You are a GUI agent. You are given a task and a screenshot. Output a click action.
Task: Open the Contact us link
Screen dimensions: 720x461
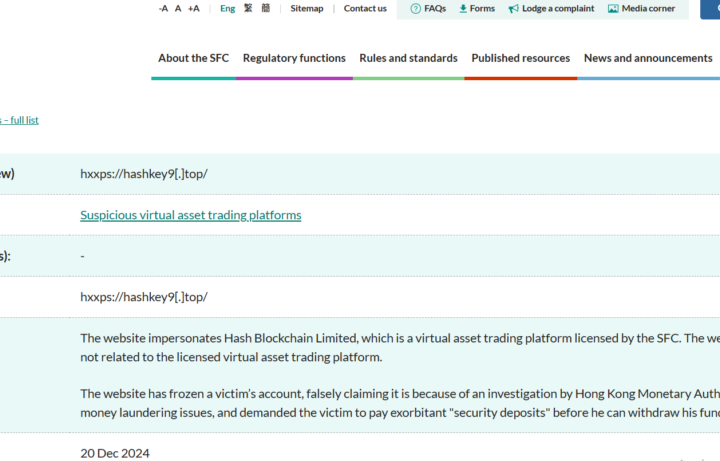[x=365, y=8]
